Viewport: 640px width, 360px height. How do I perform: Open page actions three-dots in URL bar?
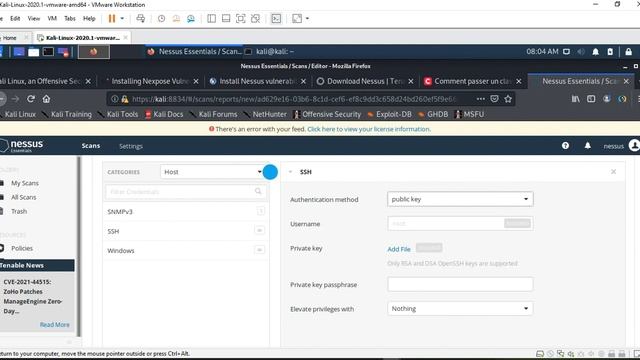click(x=481, y=99)
